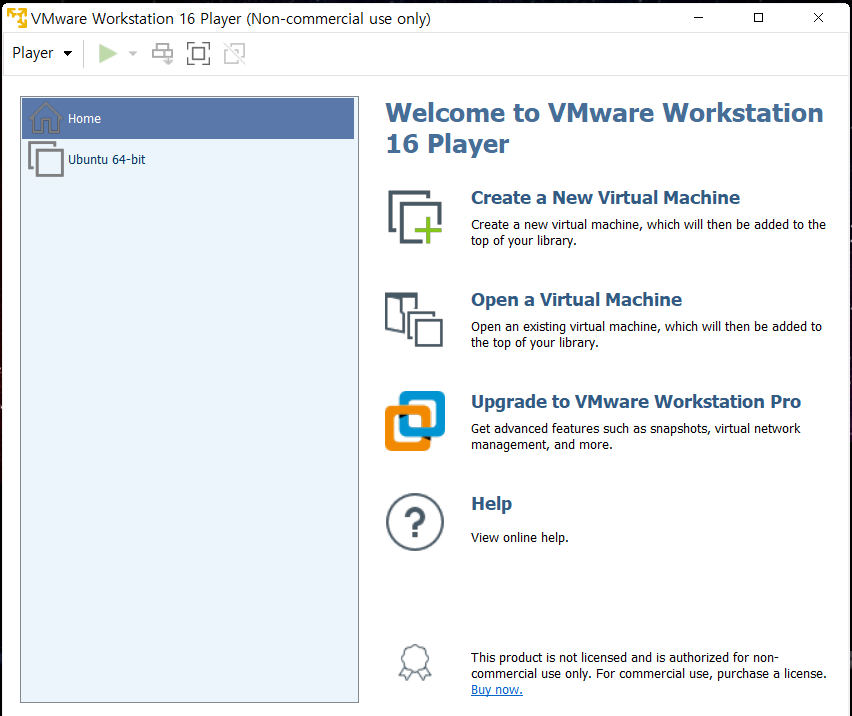The width and height of the screenshot is (852, 716).
Task: Click the Unity mode toolbar icon
Action: (235, 53)
